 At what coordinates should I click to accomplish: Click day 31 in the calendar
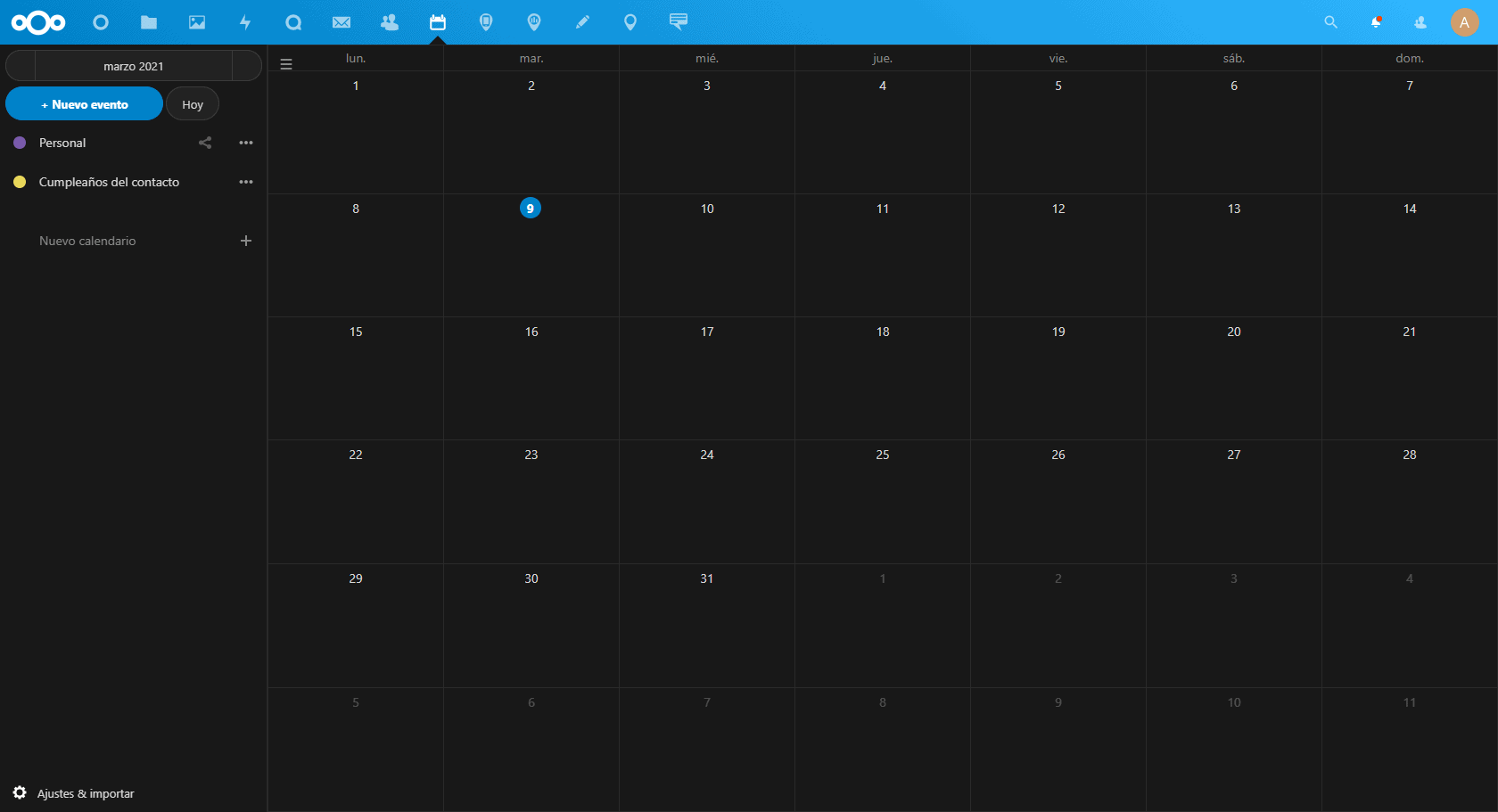[707, 578]
